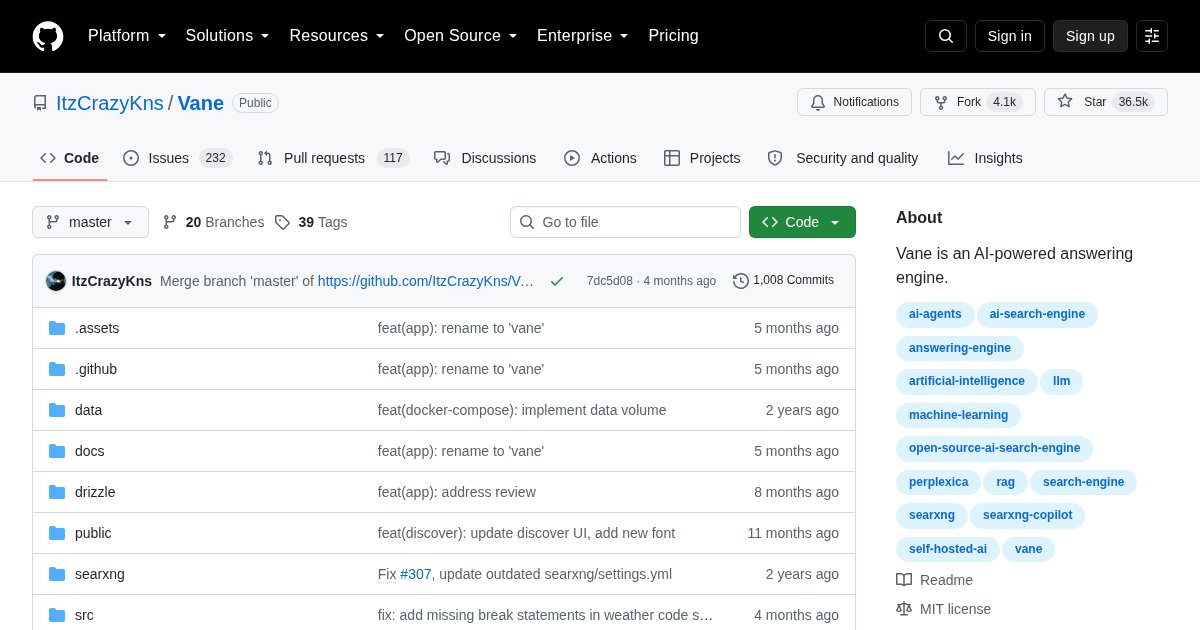
Task: Select the ai-agents topic tag
Action: tap(935, 314)
